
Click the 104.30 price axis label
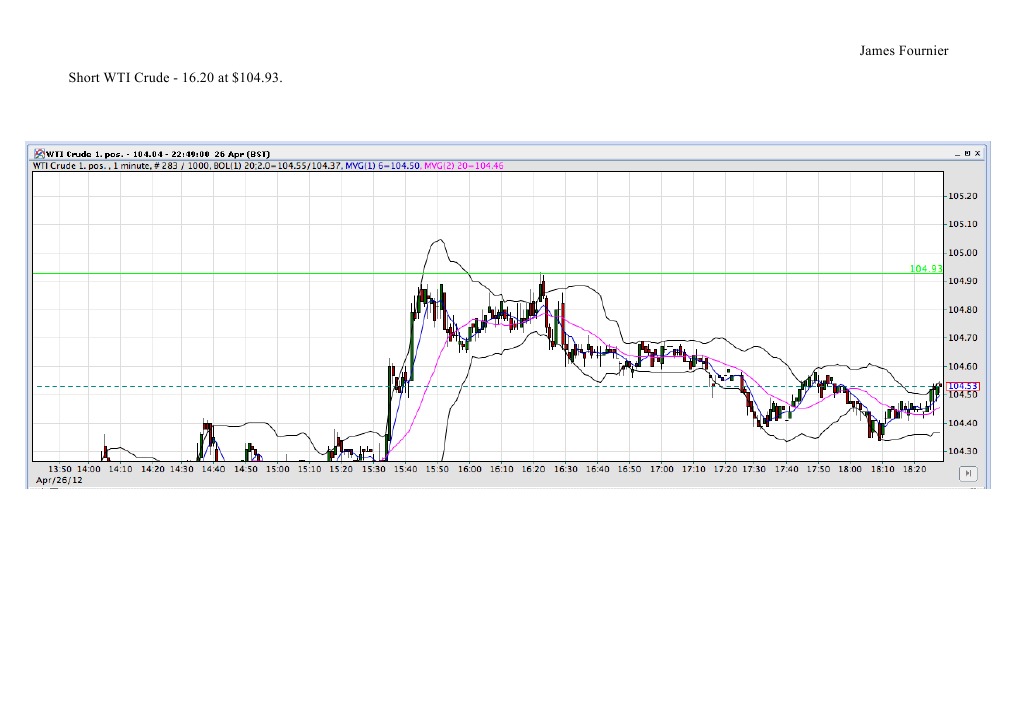click(x=963, y=451)
